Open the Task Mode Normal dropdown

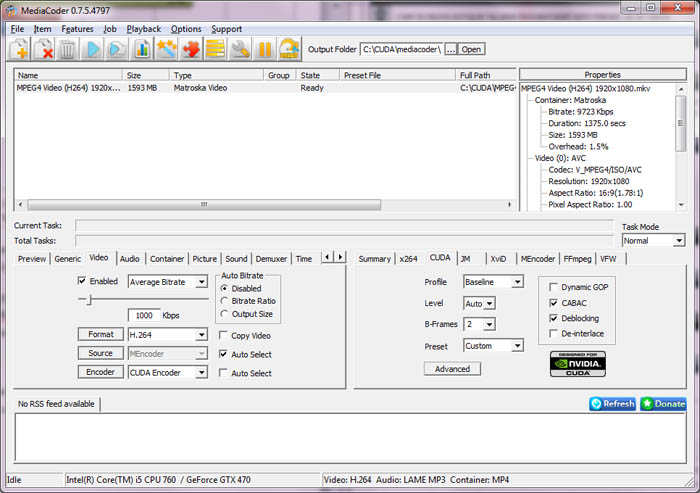coord(679,241)
